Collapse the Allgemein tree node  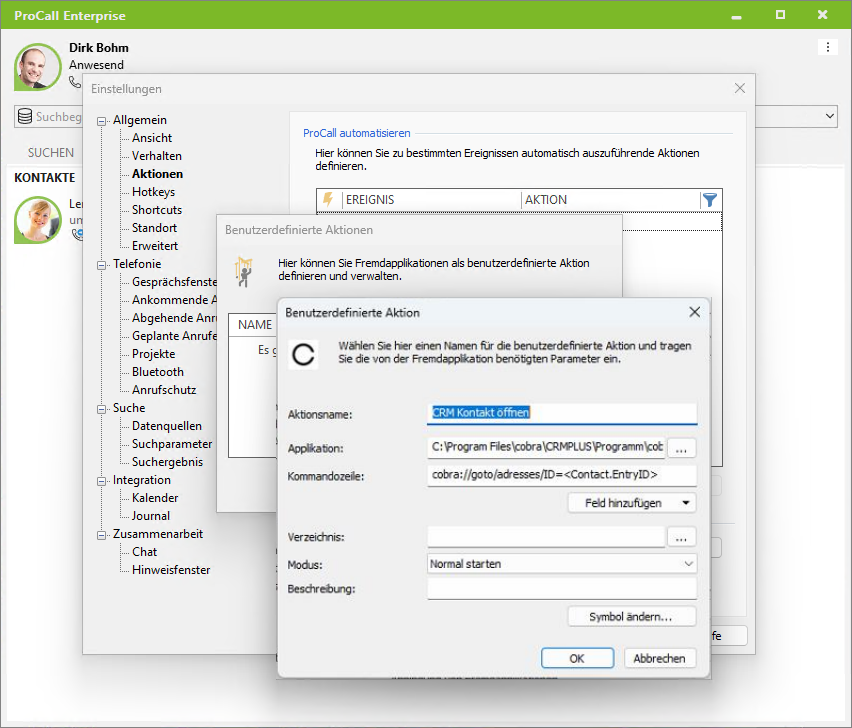102,121
